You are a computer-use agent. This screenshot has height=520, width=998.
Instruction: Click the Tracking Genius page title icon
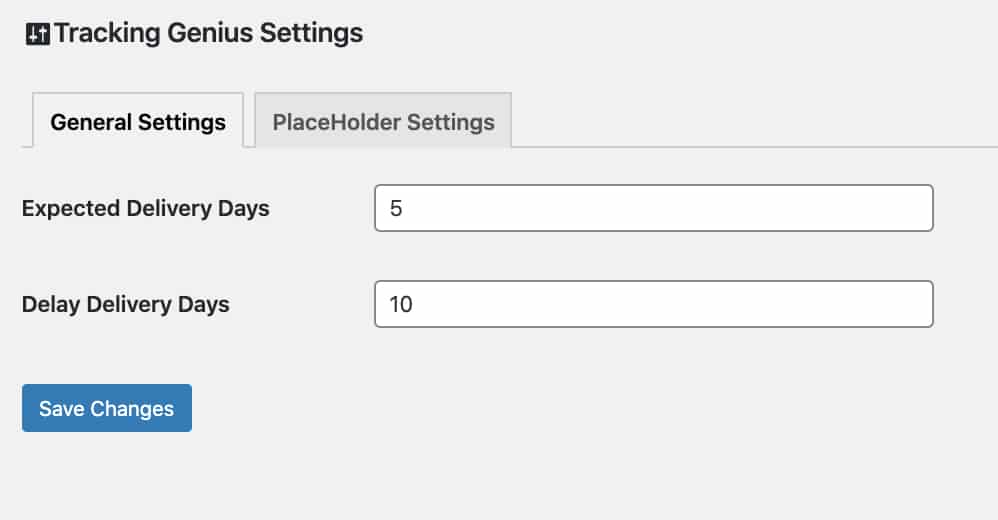point(38,34)
